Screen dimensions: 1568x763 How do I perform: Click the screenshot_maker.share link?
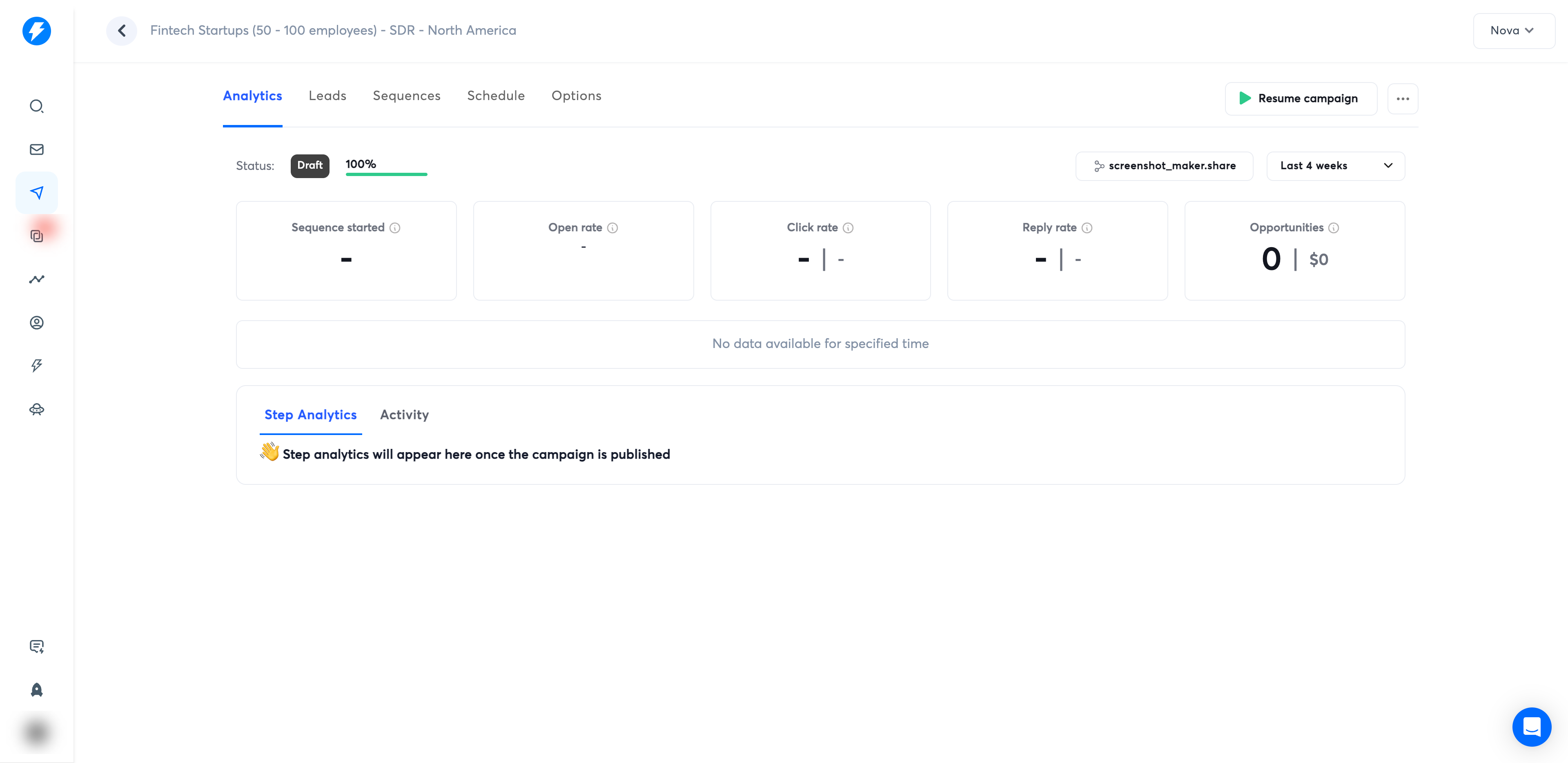1163,165
